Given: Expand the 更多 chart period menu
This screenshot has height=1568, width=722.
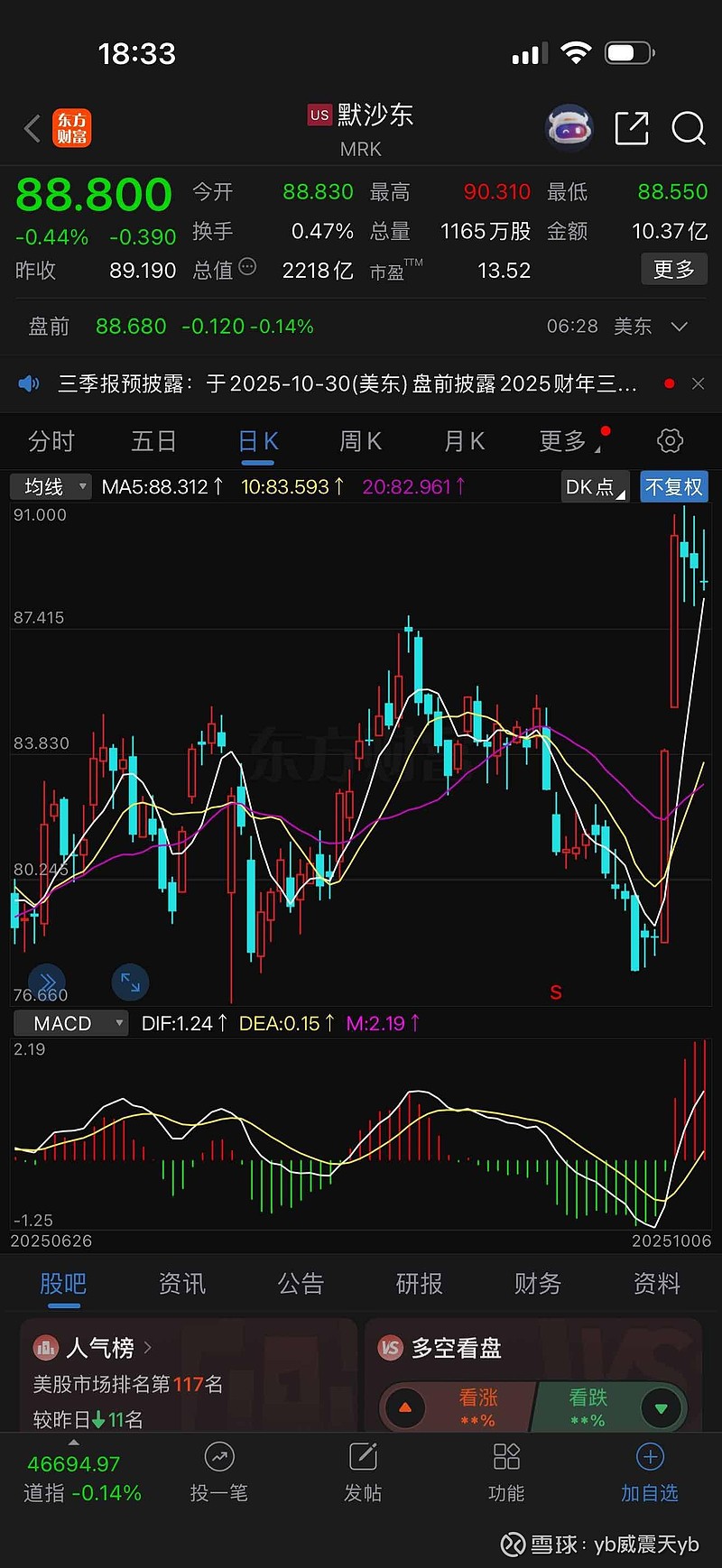Looking at the screenshot, I should pyautogui.click(x=569, y=441).
